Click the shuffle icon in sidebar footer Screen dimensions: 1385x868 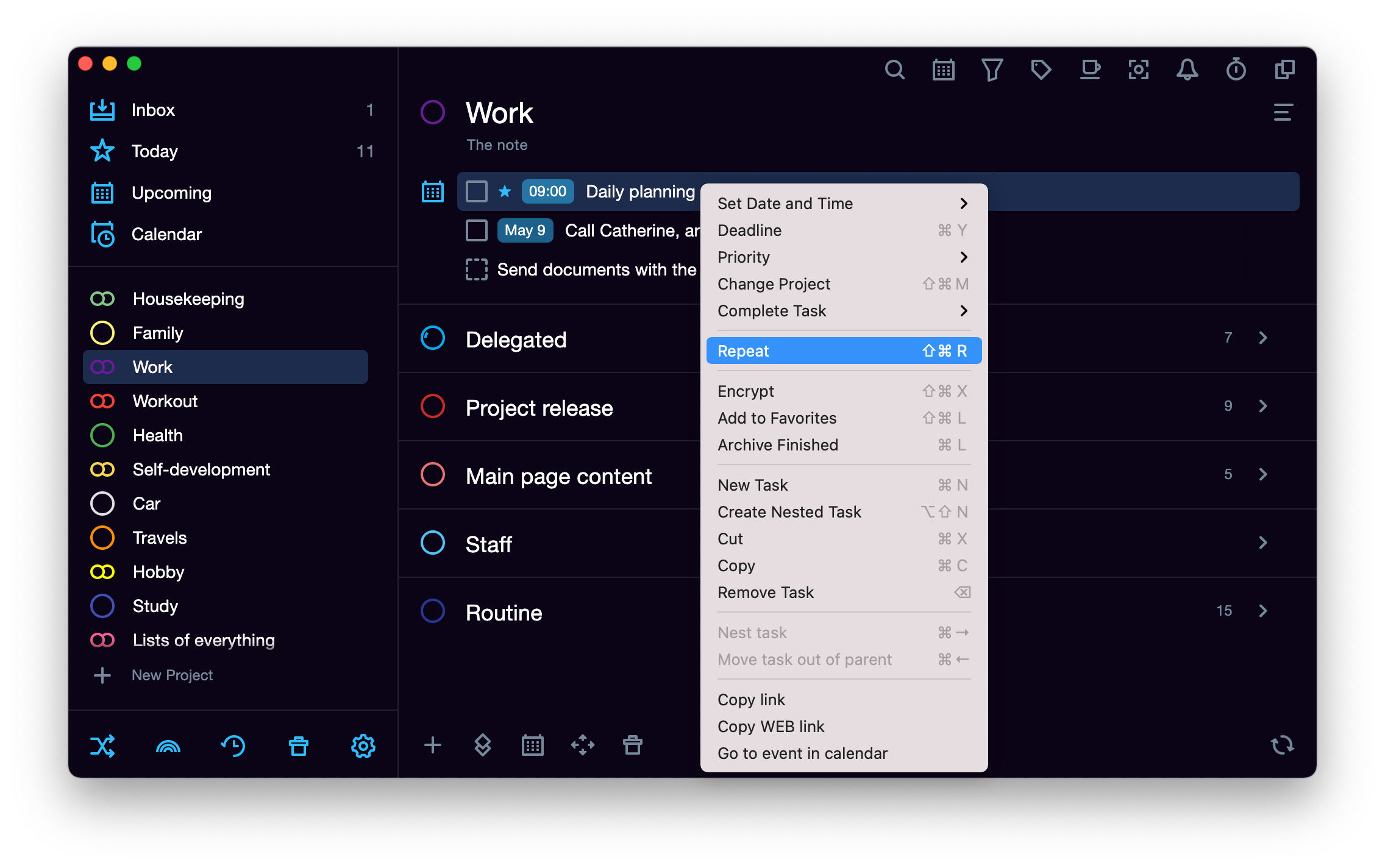[x=102, y=745]
